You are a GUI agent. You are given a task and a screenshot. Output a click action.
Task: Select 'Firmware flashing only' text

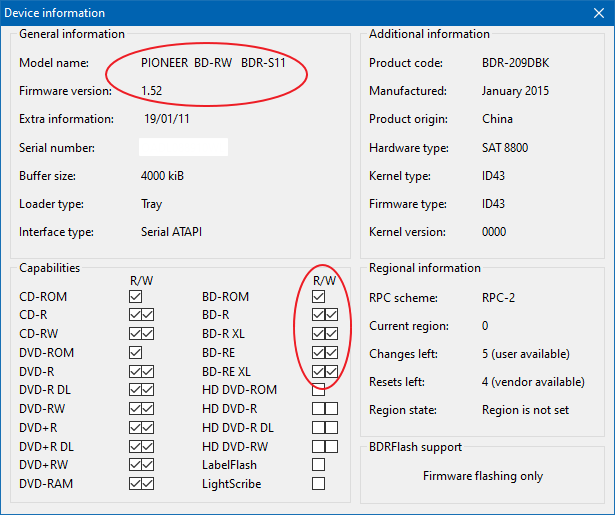pyautogui.click(x=483, y=476)
